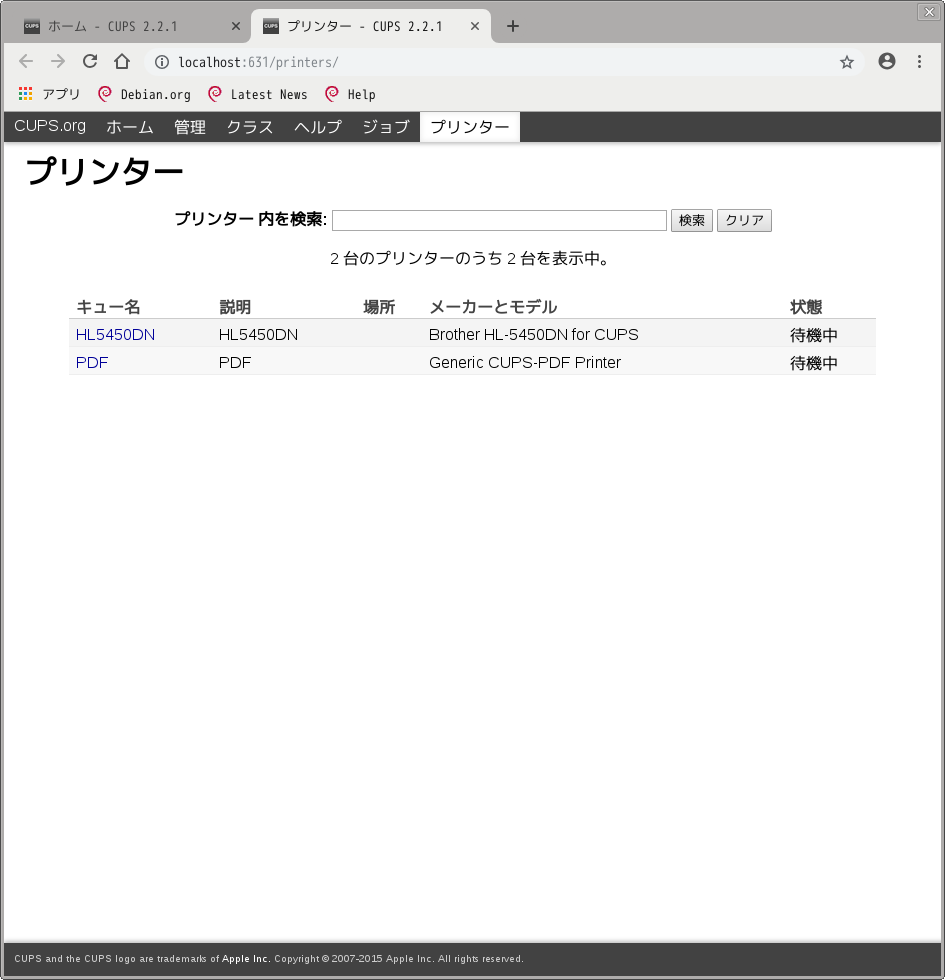Viewport: 945px width, 980px height.
Task: Reload the printers page
Action: (90, 61)
